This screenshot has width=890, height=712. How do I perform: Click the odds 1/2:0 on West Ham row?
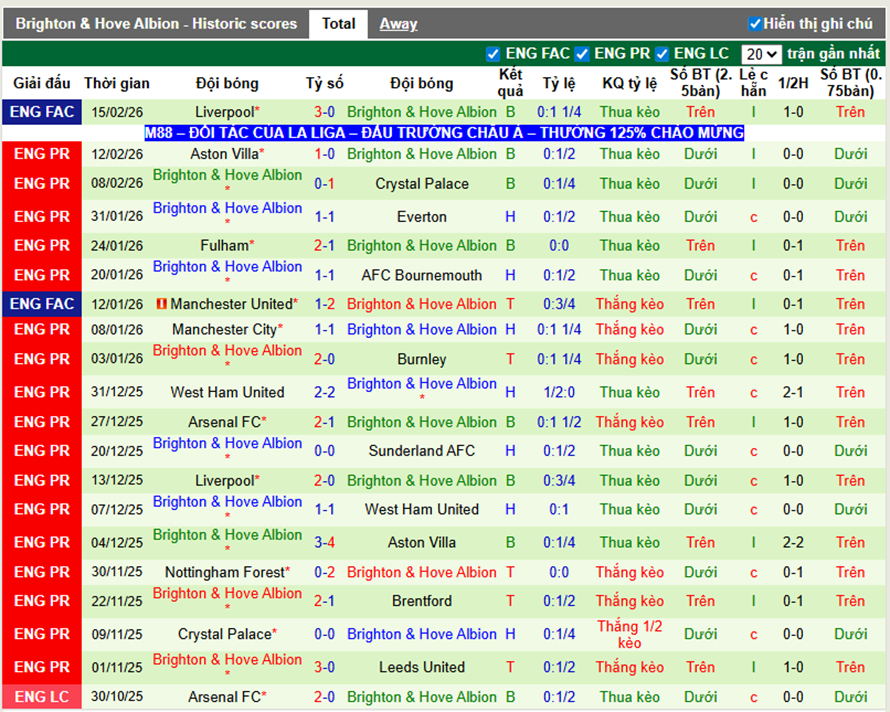559,392
